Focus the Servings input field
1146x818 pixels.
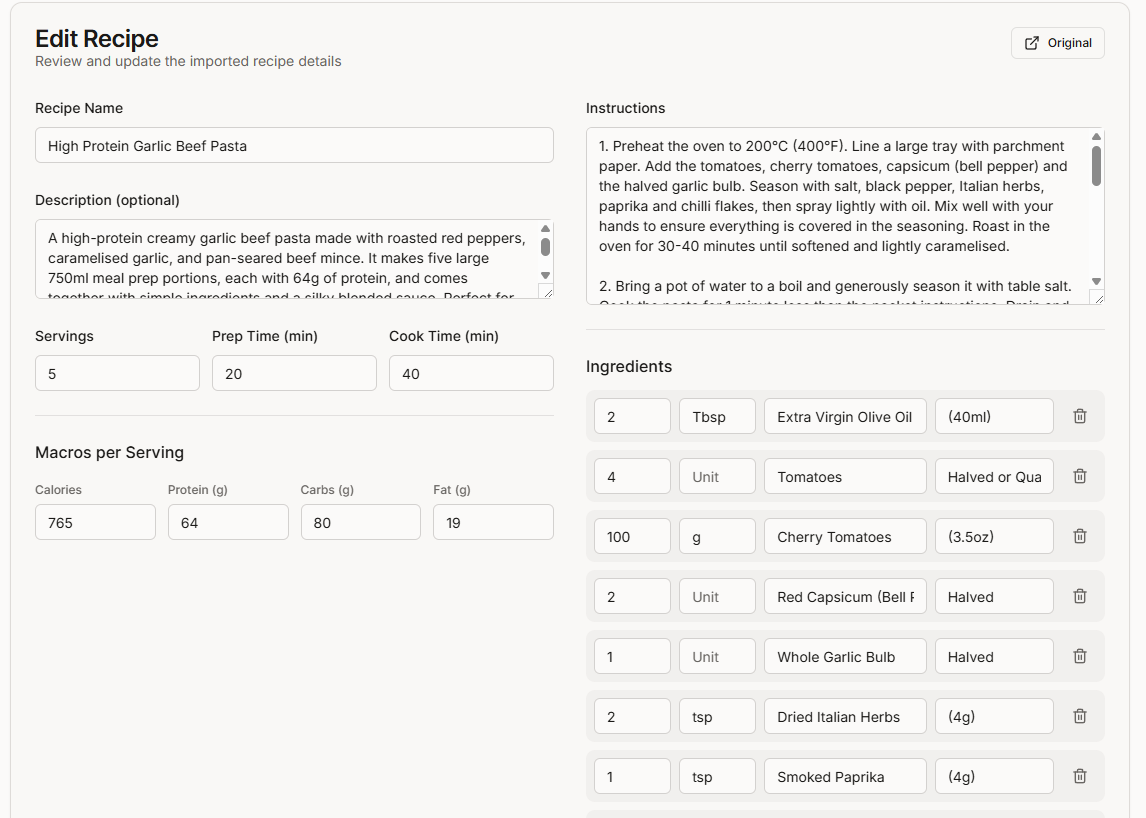(117, 373)
